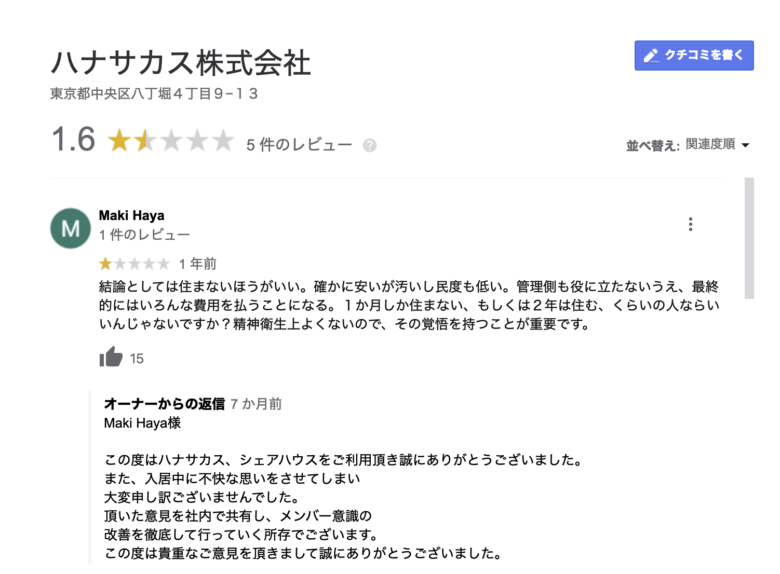Click the オーナーからの返信 heading
This screenshot has width=780, height=574.
(x=164, y=404)
